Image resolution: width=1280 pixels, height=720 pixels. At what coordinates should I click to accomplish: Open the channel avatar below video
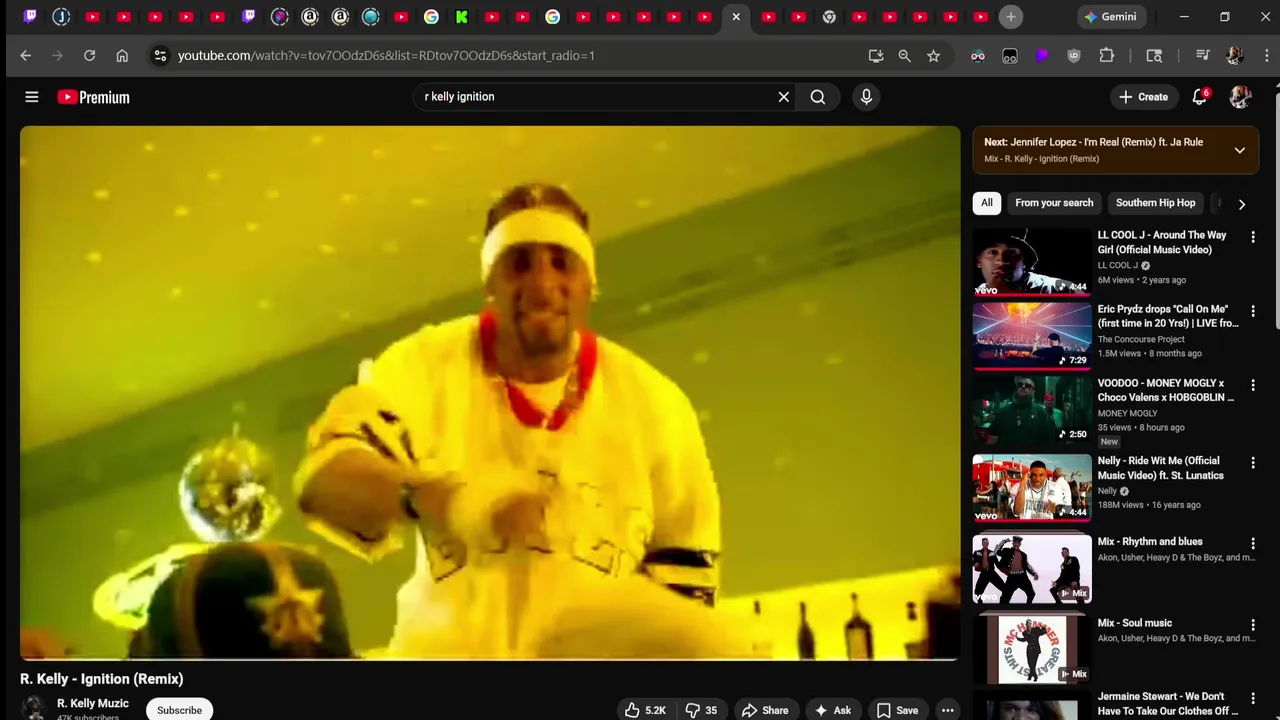pos(34,708)
